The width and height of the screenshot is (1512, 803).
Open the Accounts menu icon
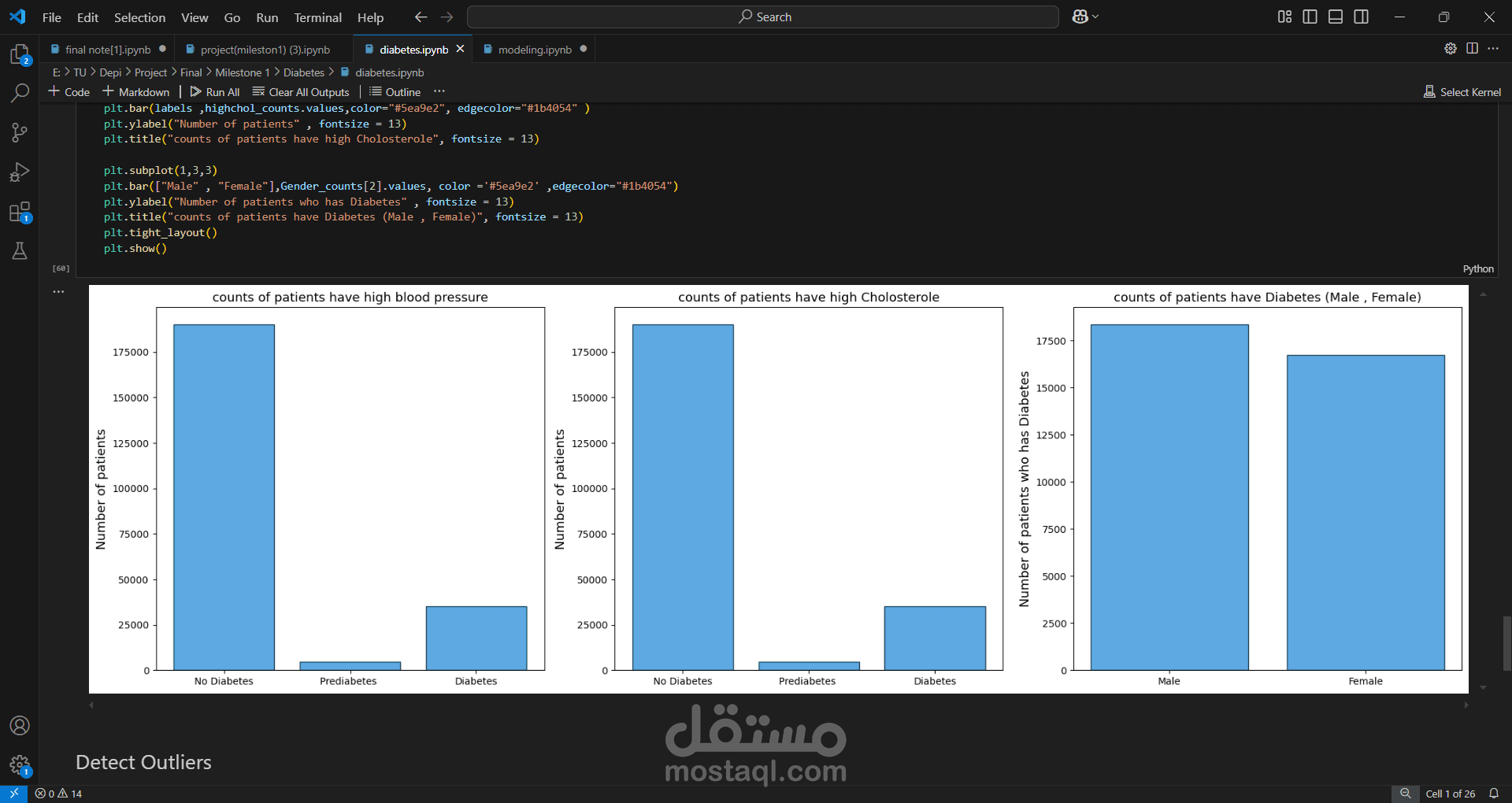point(20,725)
